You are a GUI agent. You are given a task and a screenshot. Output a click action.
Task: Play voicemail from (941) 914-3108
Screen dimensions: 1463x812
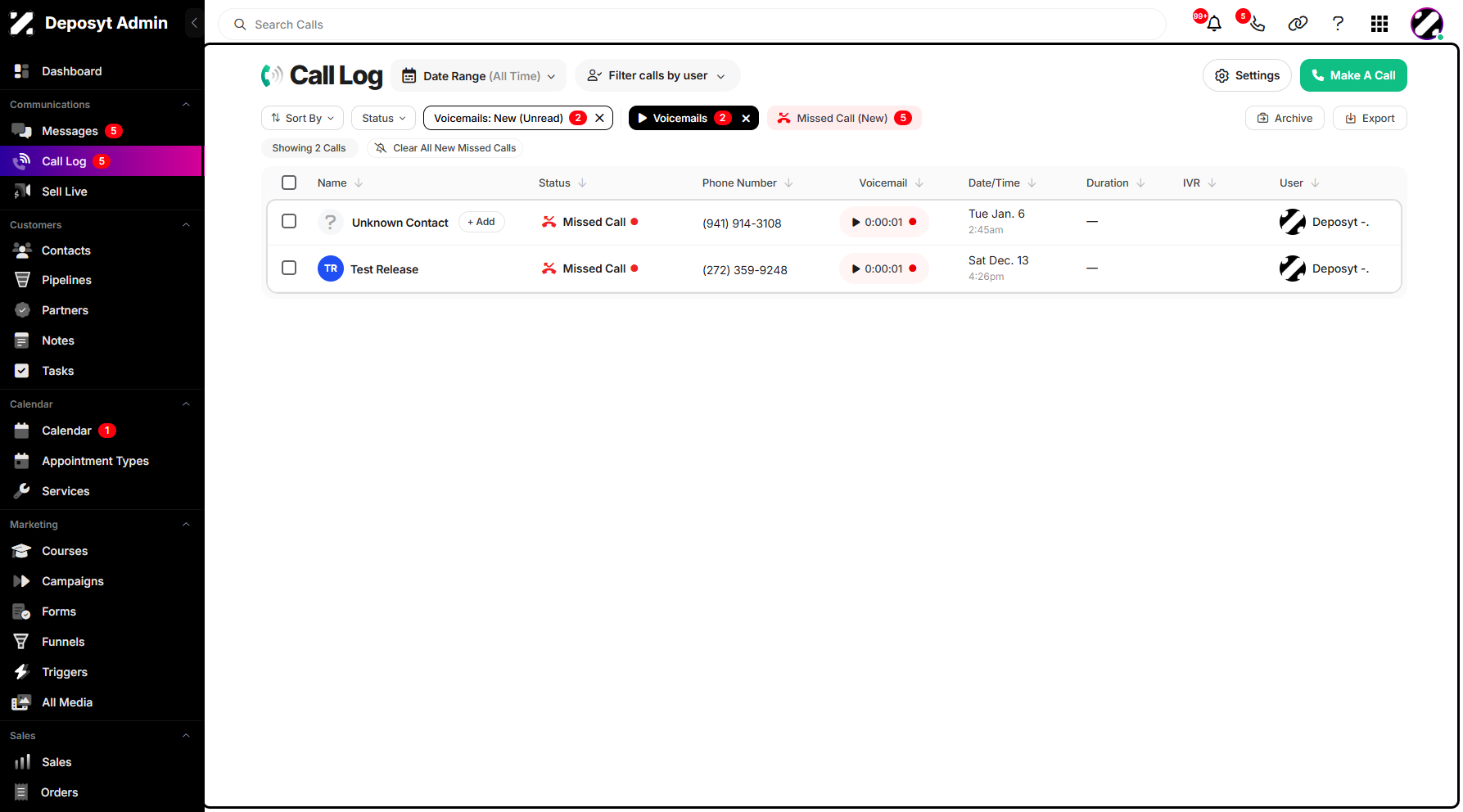(883, 222)
